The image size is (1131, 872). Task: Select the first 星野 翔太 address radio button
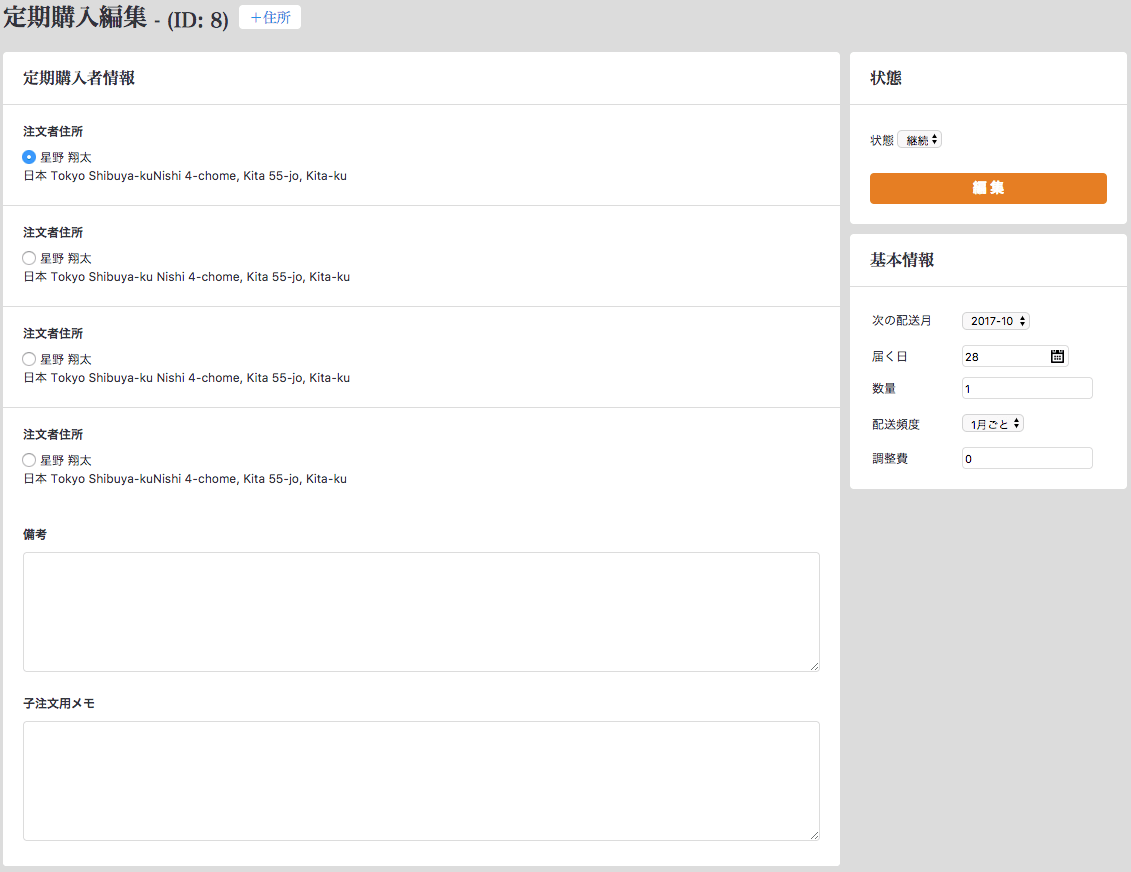point(29,157)
